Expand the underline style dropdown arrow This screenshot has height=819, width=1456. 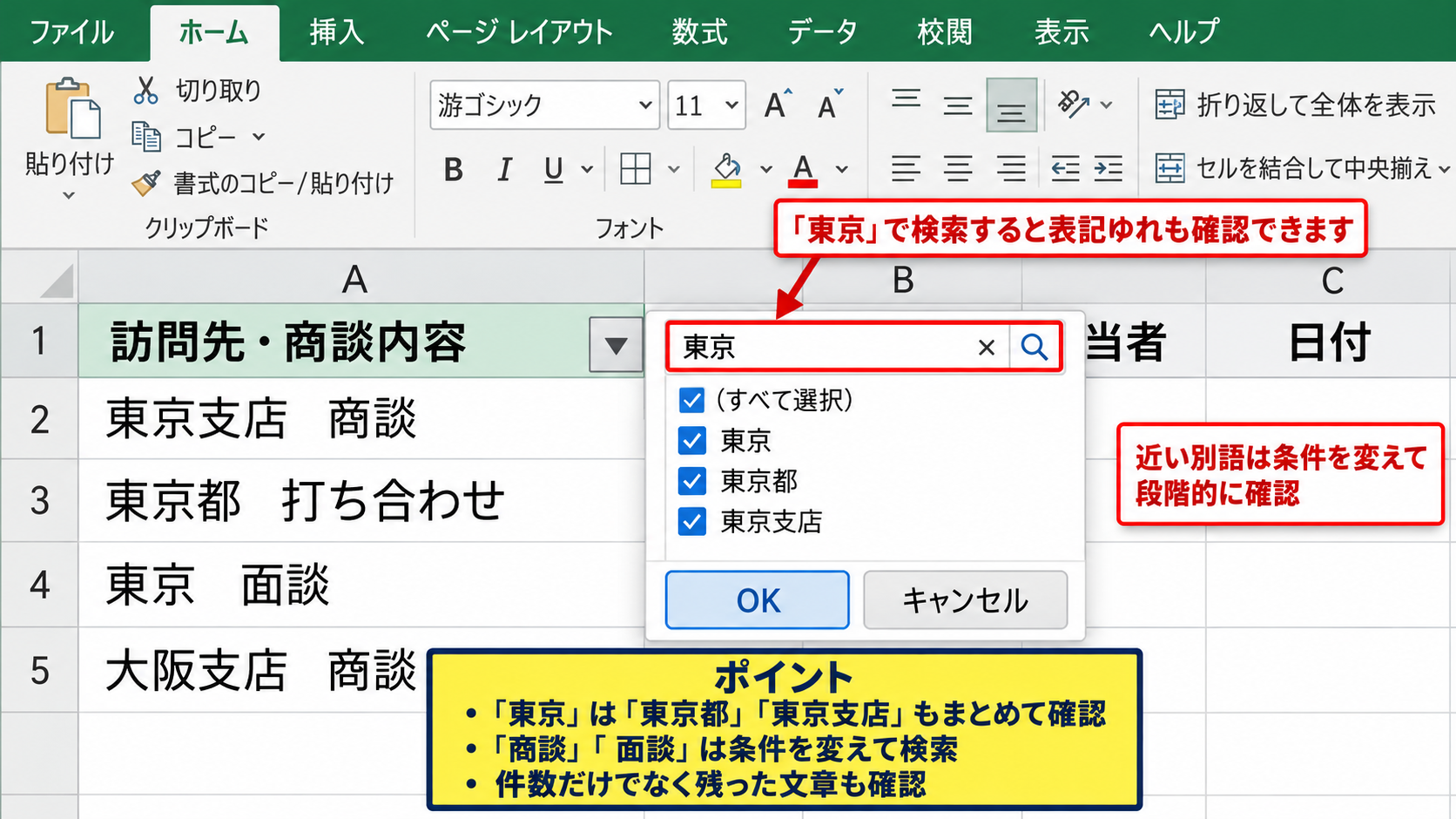pyautogui.click(x=587, y=169)
